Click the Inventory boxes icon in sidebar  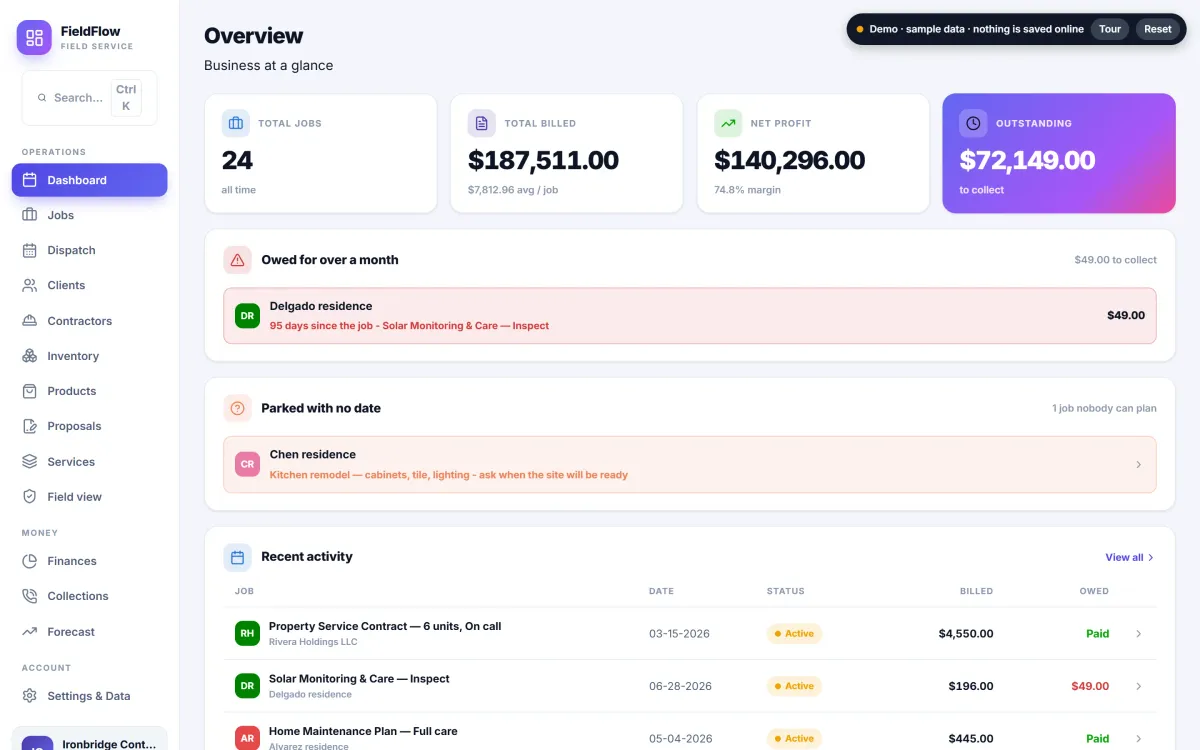click(30, 356)
